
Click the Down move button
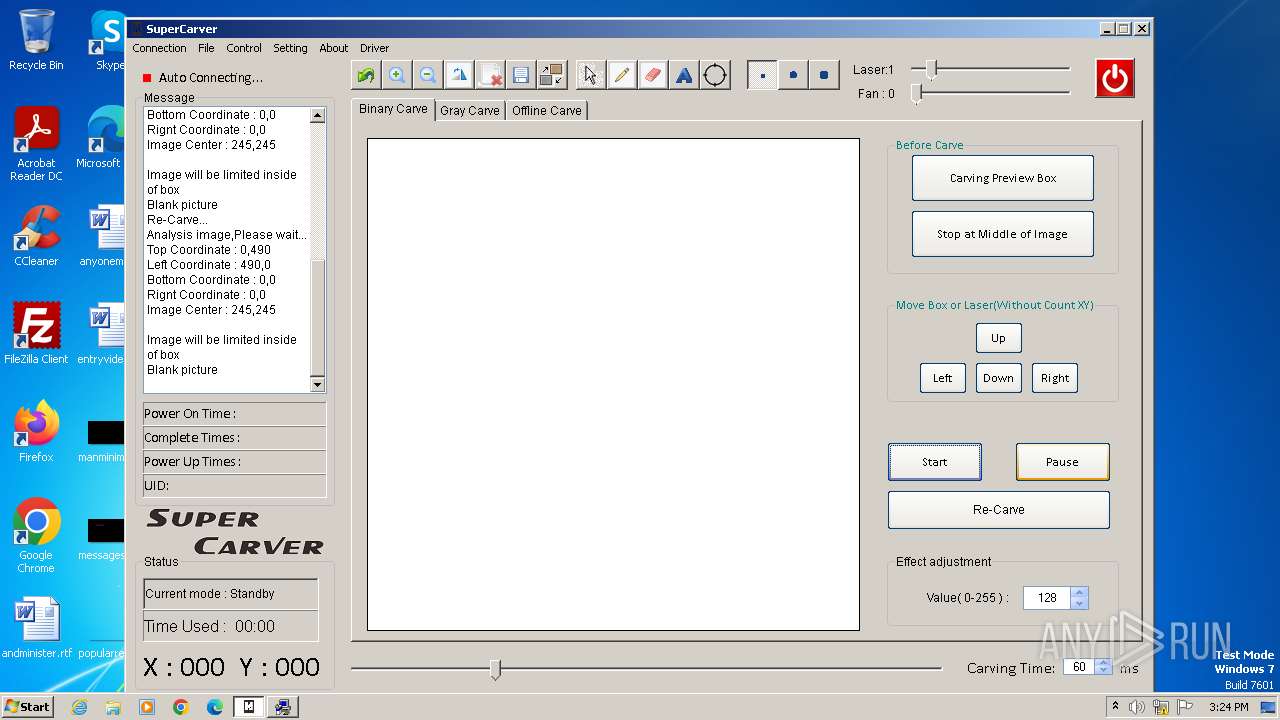pyautogui.click(x=998, y=378)
